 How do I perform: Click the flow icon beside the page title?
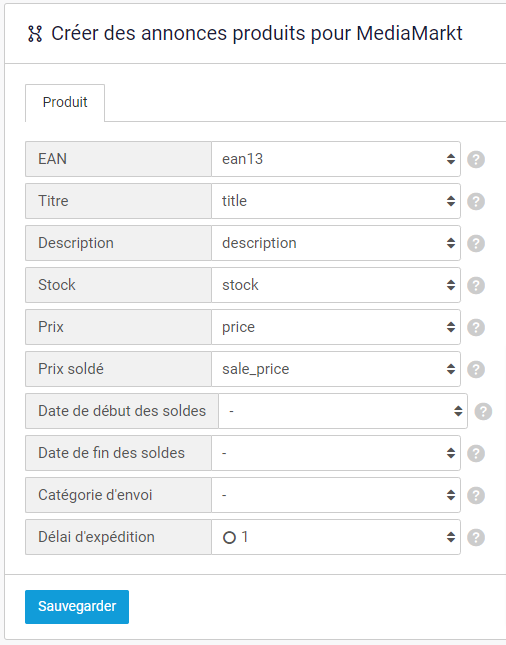pos(35,34)
